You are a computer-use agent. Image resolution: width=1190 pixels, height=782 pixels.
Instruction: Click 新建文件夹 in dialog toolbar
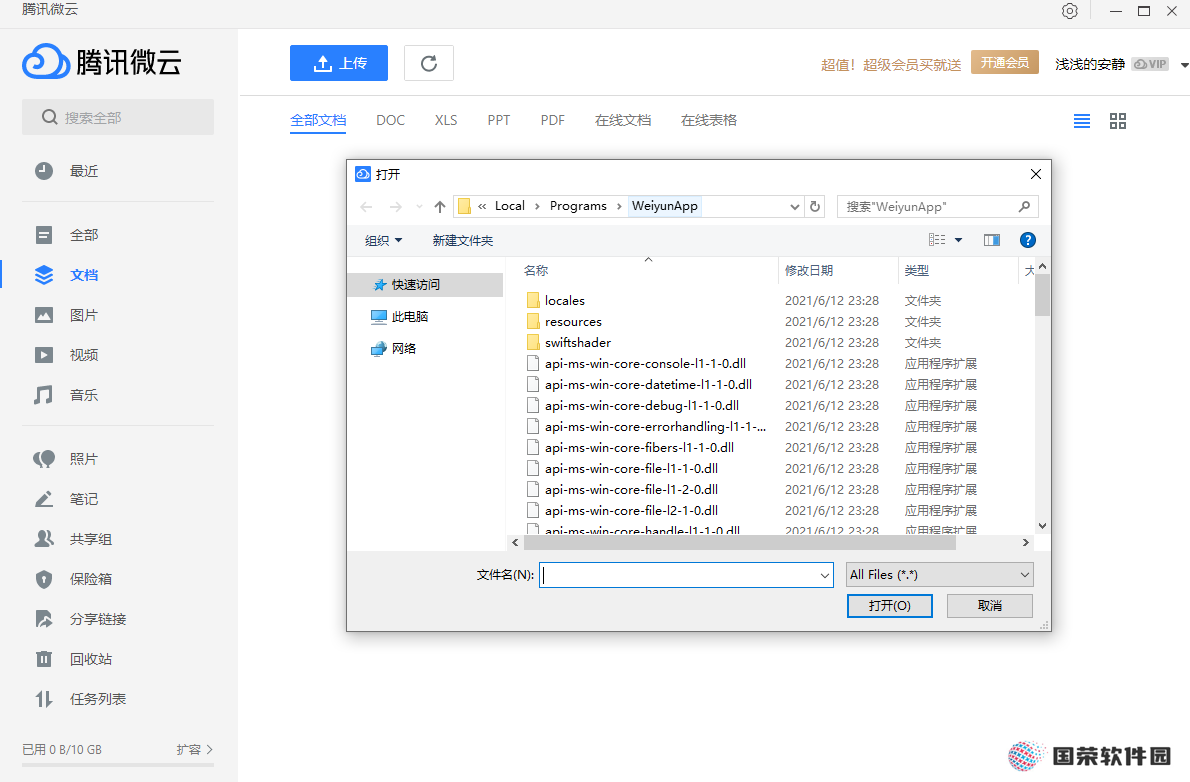pos(462,241)
